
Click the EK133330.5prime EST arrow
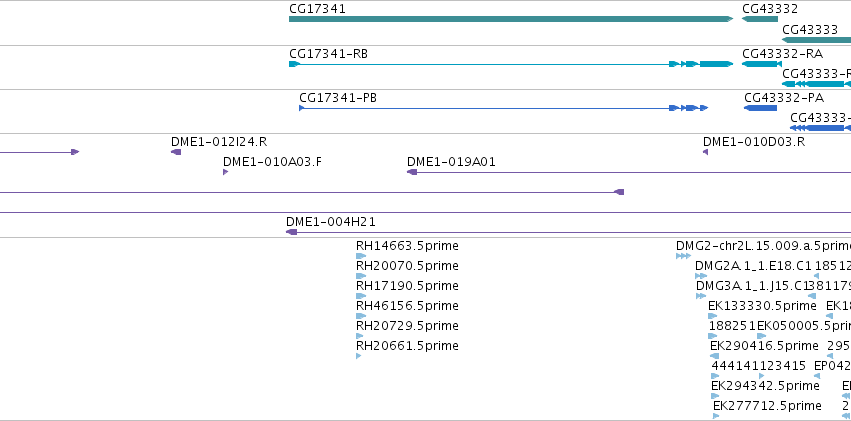click(x=713, y=316)
